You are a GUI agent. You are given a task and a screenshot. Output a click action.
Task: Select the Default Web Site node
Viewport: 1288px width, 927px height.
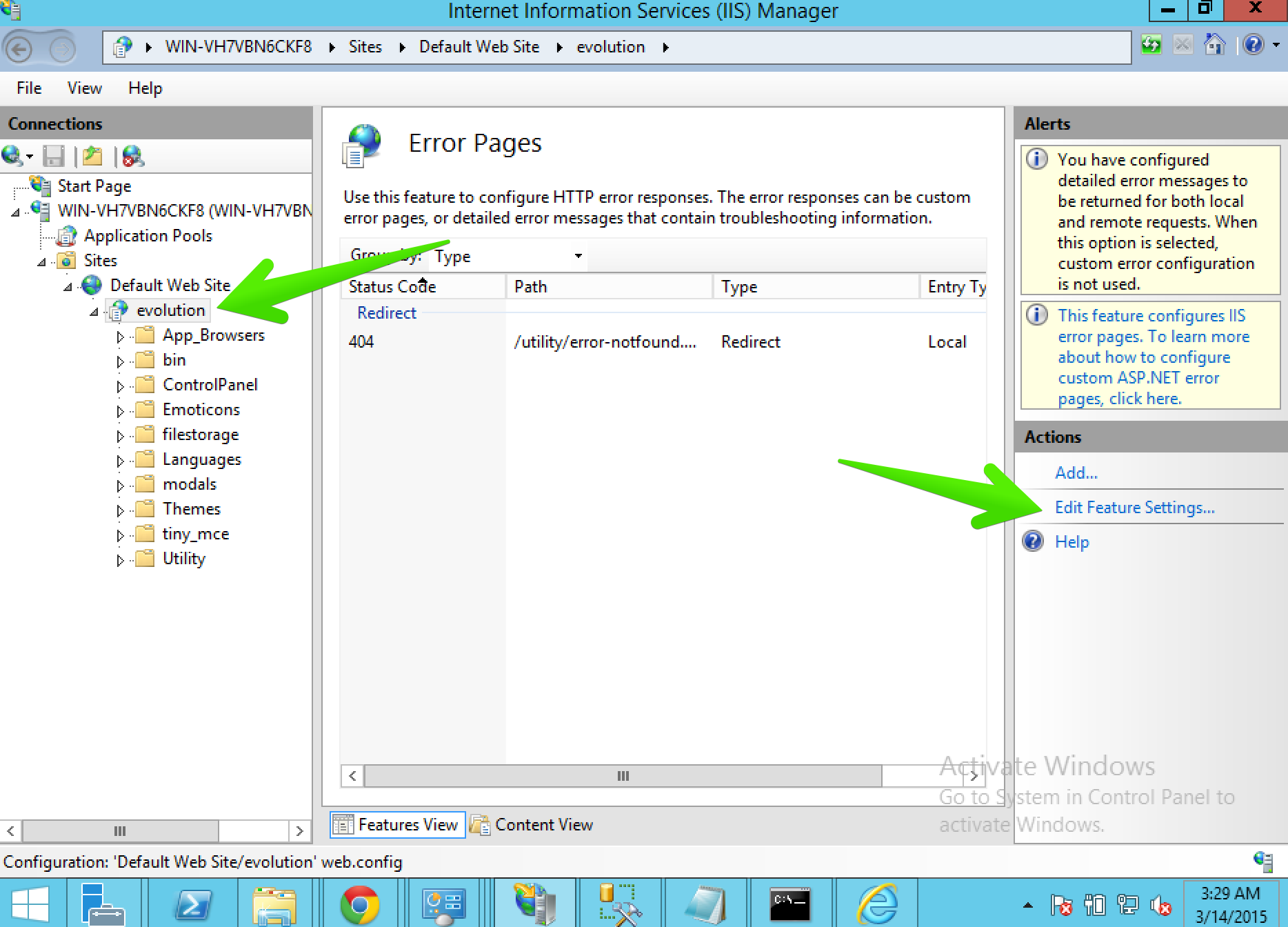pos(170,286)
